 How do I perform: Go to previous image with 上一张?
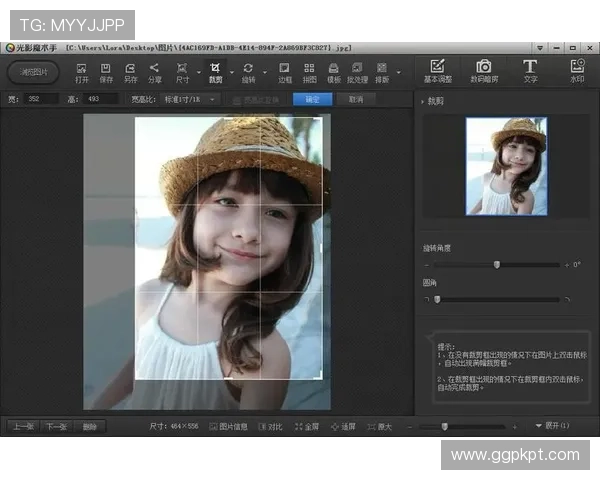tap(23, 426)
